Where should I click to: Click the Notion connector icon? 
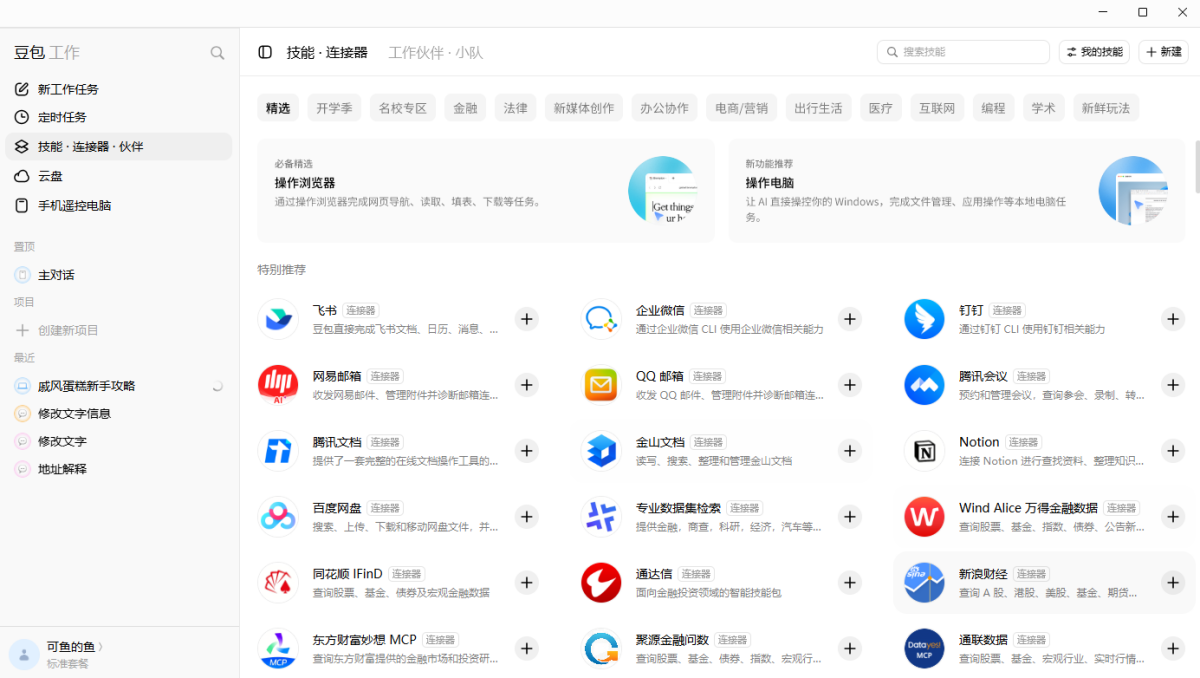[924, 451]
